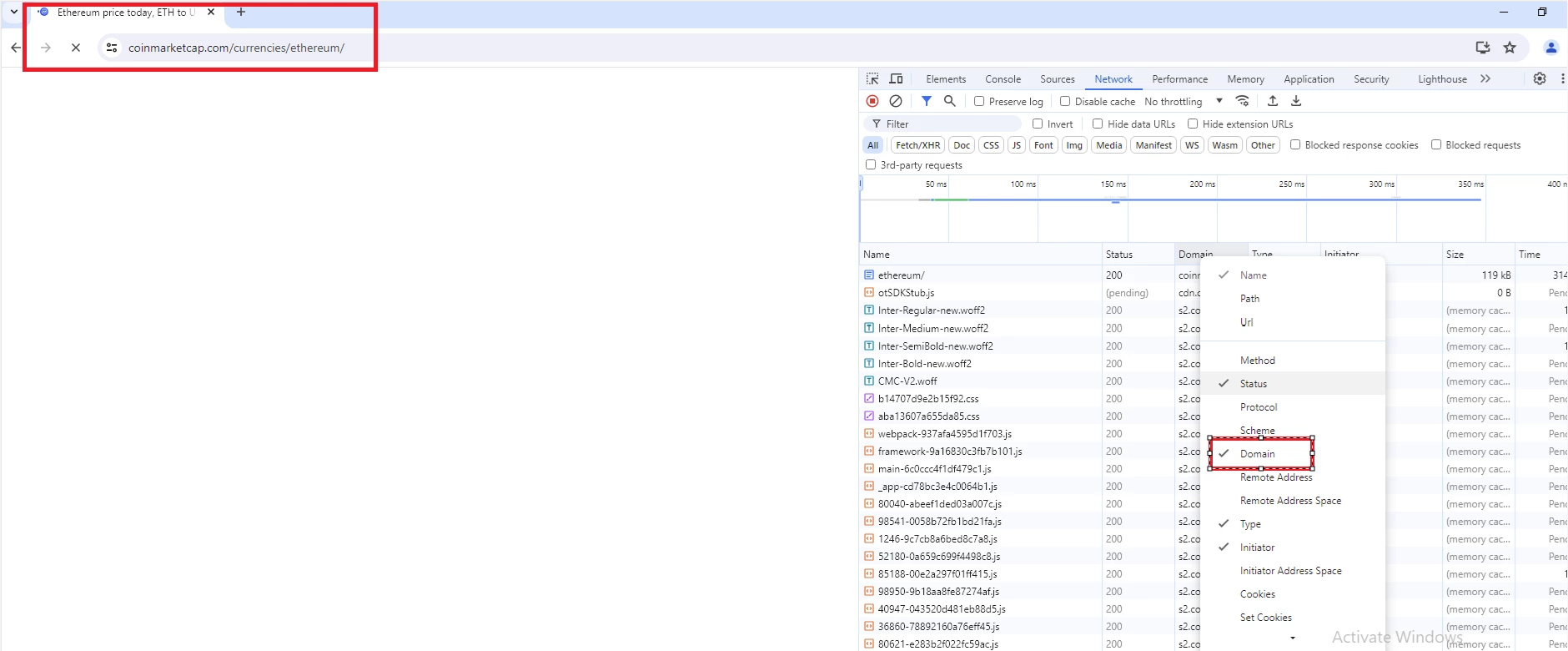Toggle the network filter funnel icon
1568x651 pixels.
(x=927, y=101)
